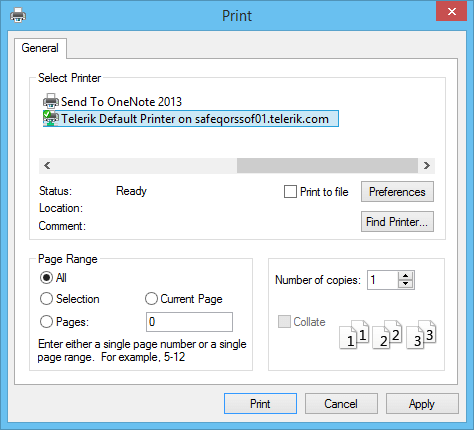Decrease number of copies with down arrow

(406, 284)
